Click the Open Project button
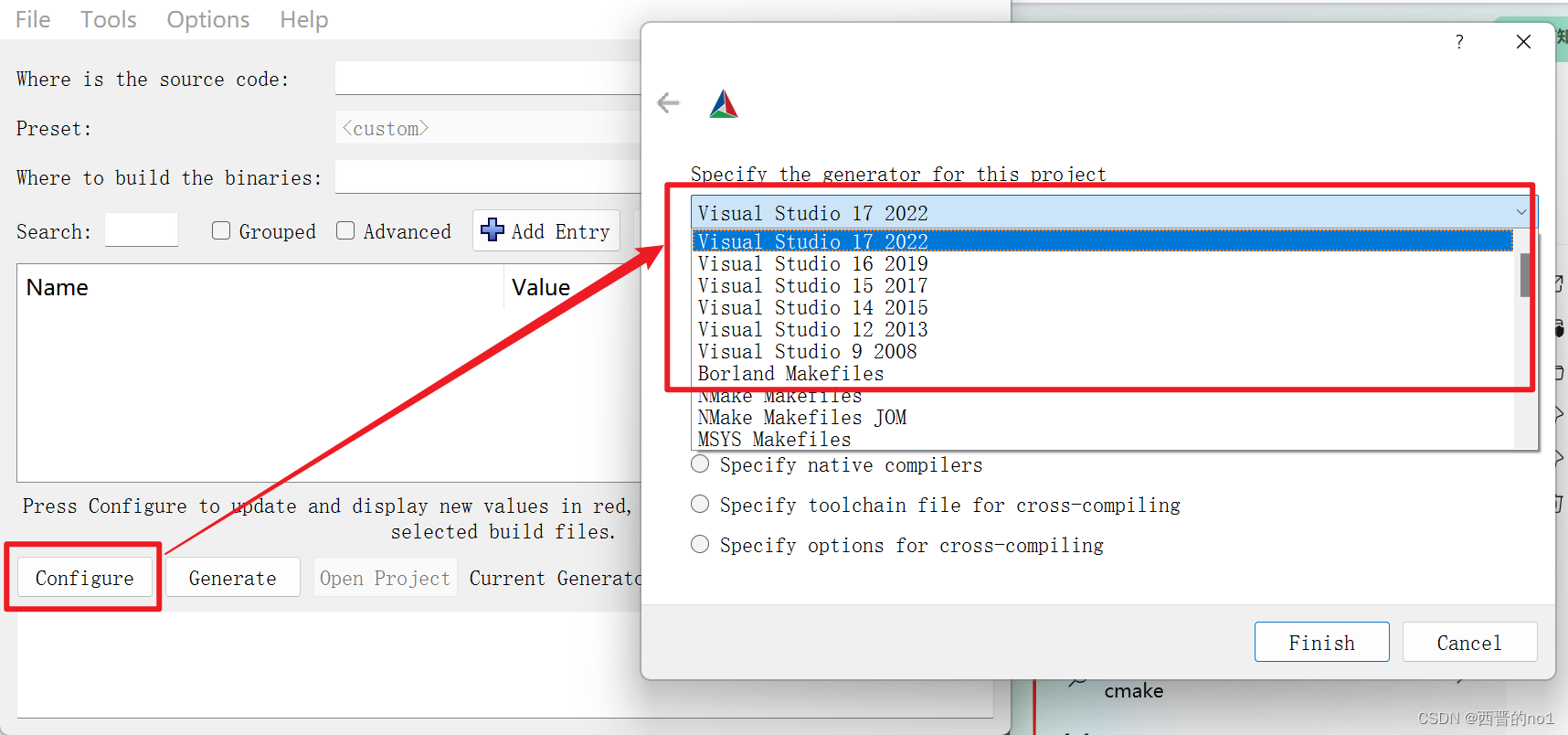This screenshot has height=735, width=1568. pos(385,578)
